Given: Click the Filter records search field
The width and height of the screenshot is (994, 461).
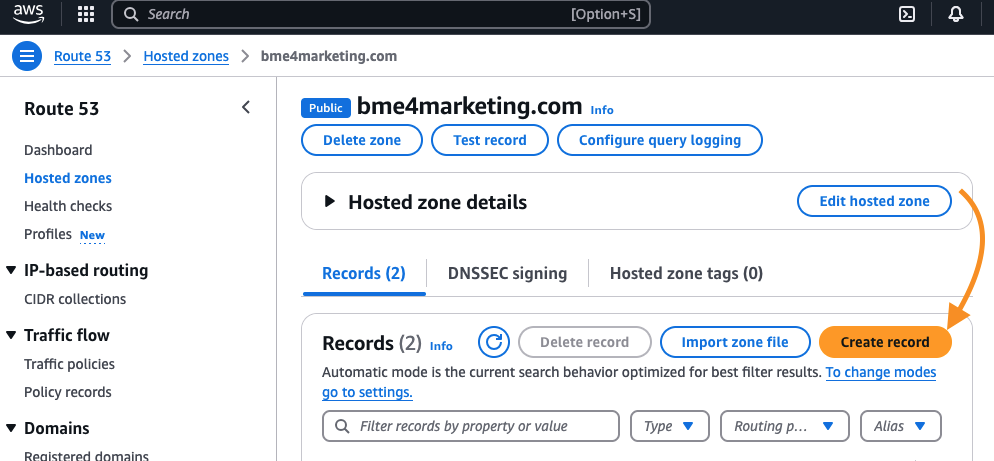Looking at the screenshot, I should tap(470, 426).
